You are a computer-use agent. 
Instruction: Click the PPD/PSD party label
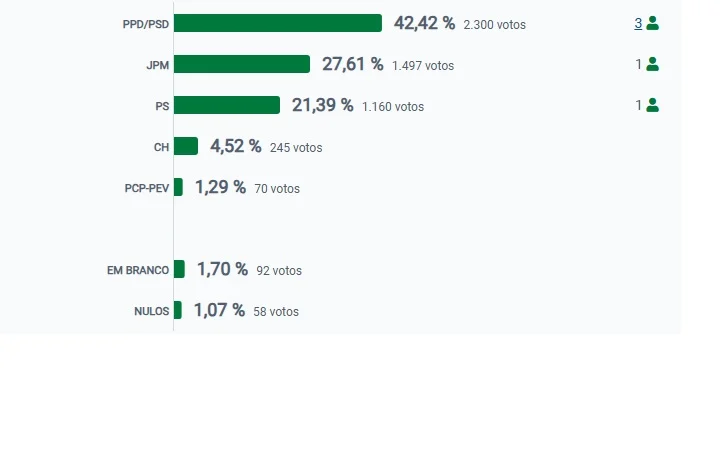[145, 25]
